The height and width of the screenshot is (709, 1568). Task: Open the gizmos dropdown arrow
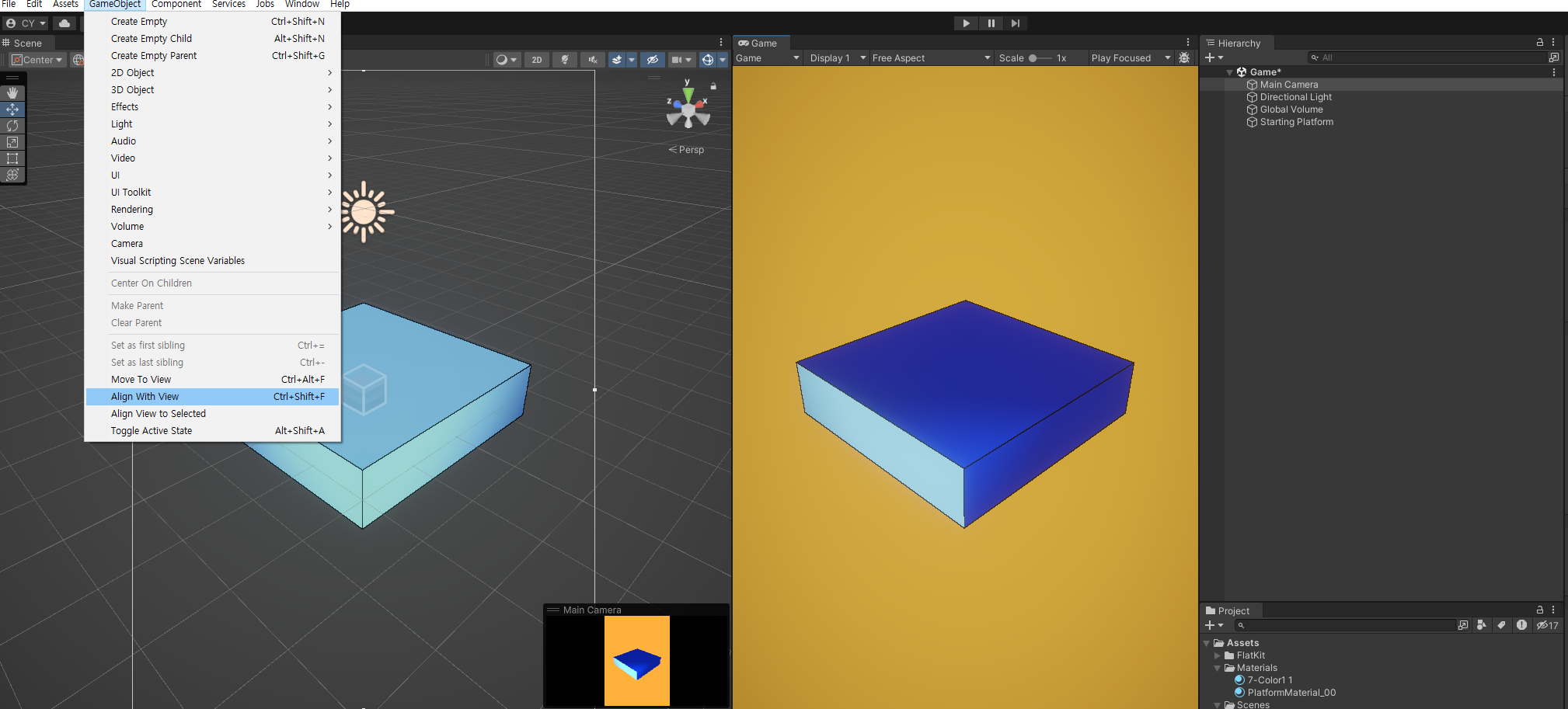[723, 60]
